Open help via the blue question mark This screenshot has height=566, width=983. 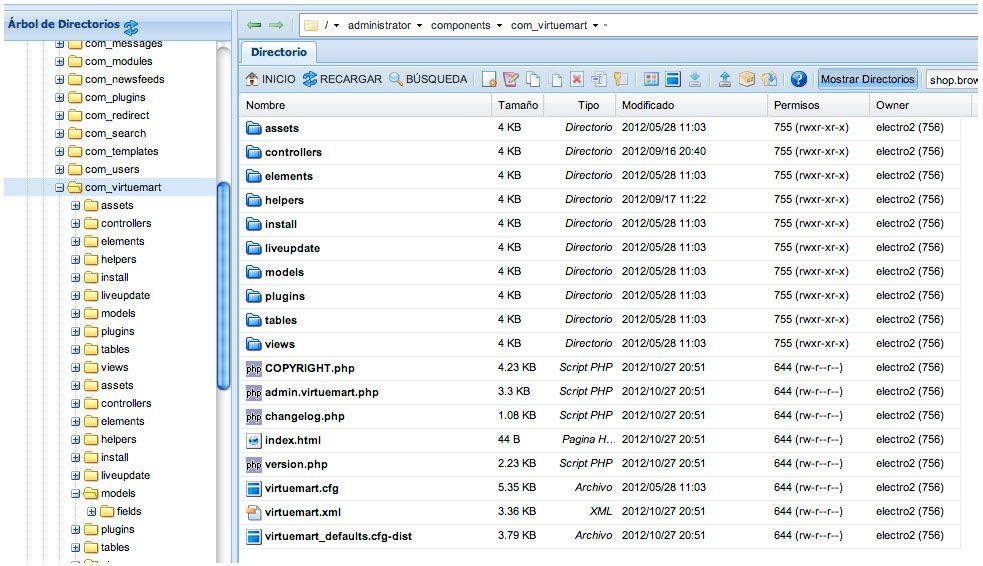(799, 79)
